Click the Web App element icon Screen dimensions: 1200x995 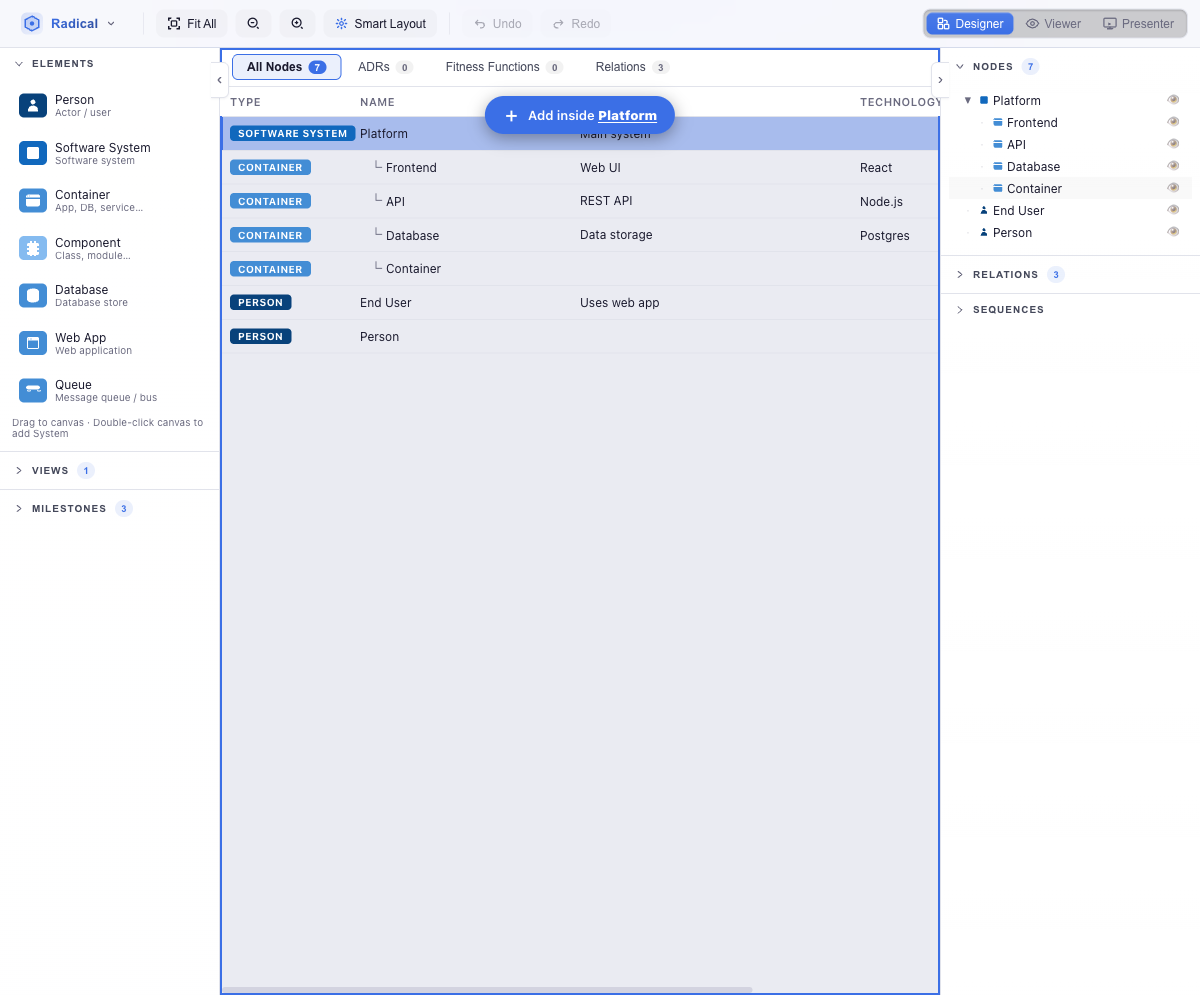(33, 343)
